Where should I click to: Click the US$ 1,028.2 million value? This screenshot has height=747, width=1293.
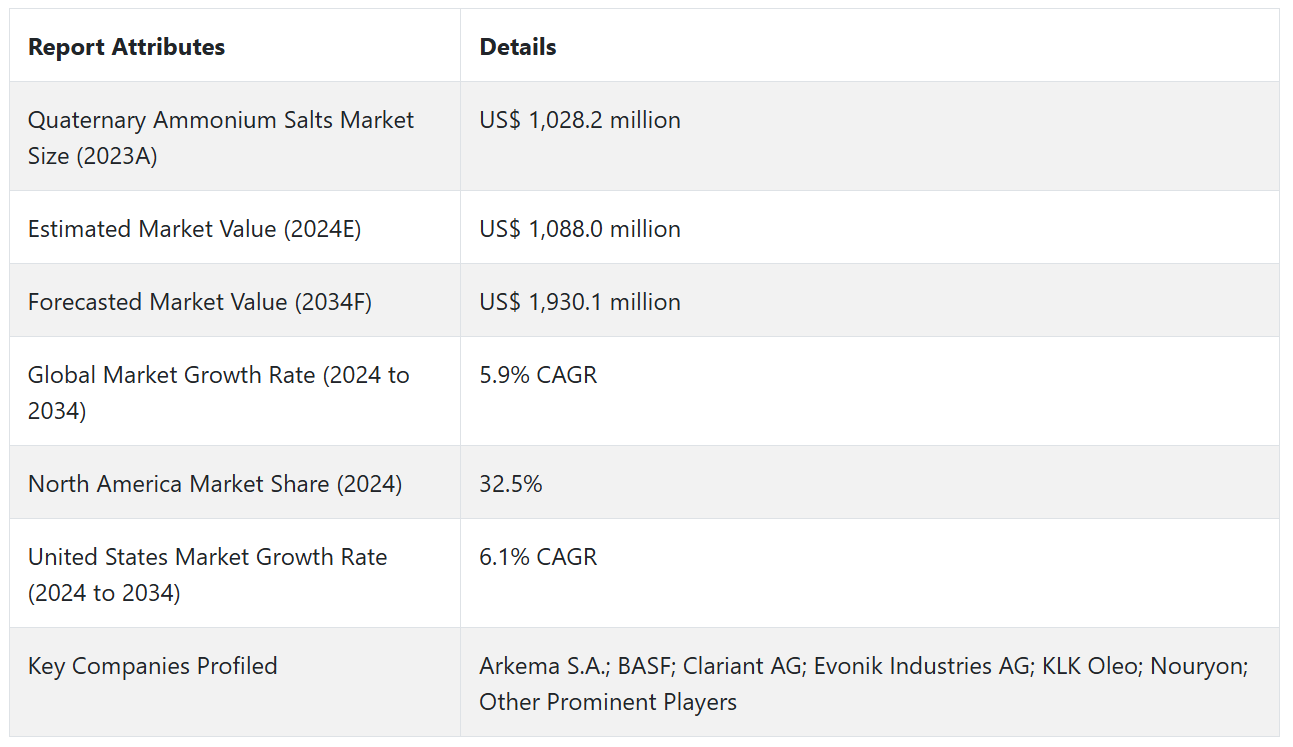580,120
